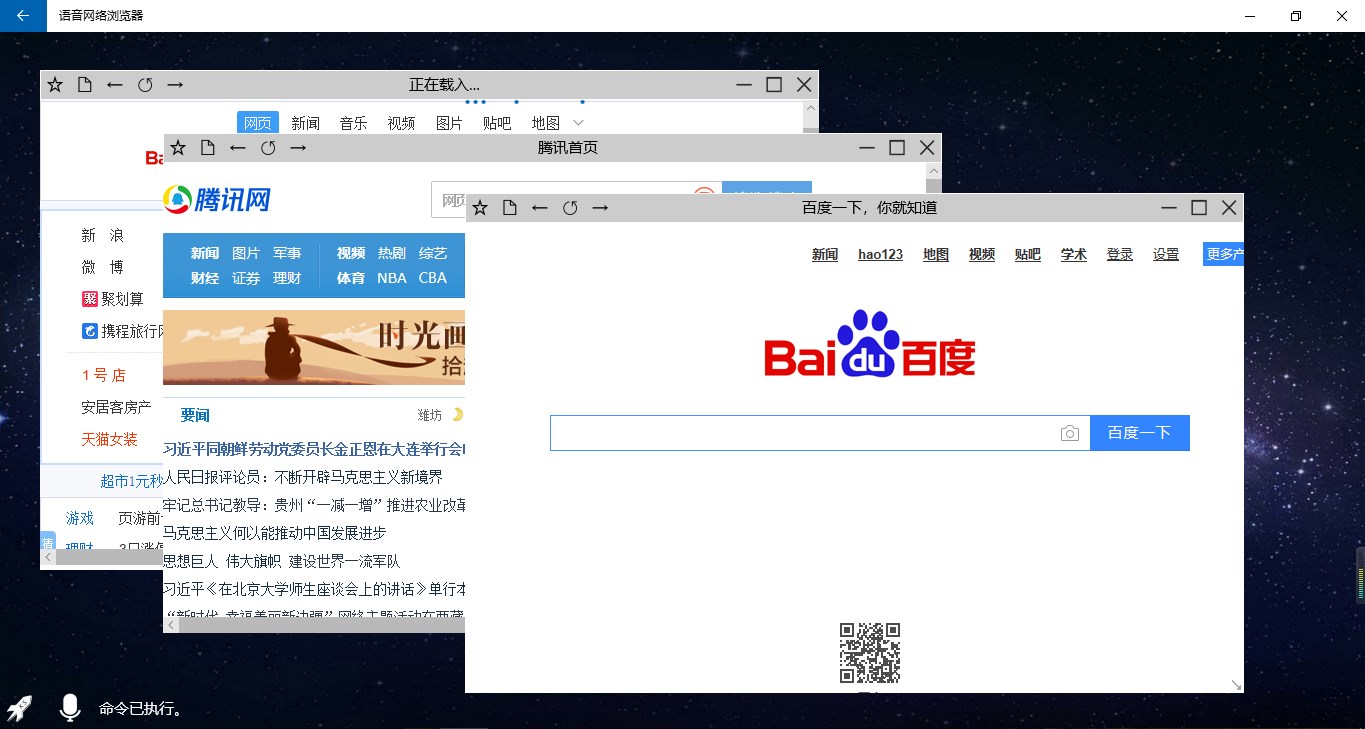Click the camera image-search icon

click(1070, 433)
